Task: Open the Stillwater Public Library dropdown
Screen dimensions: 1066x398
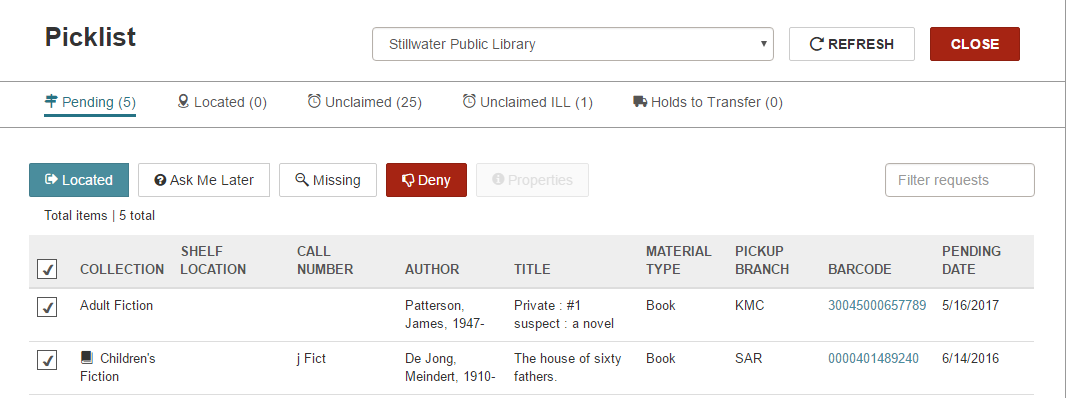Action: [x=572, y=44]
